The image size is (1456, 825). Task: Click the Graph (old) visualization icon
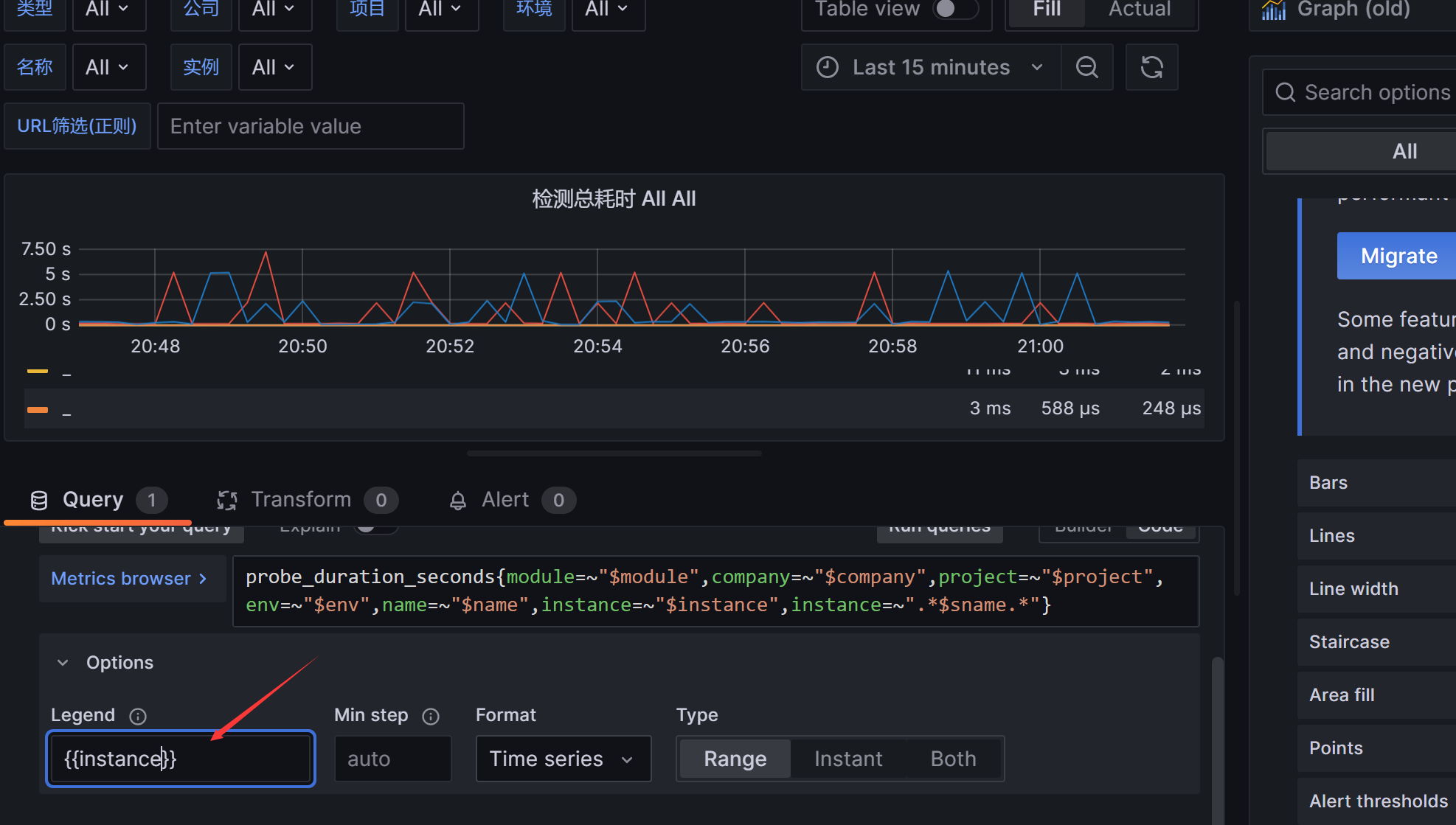(1274, 10)
